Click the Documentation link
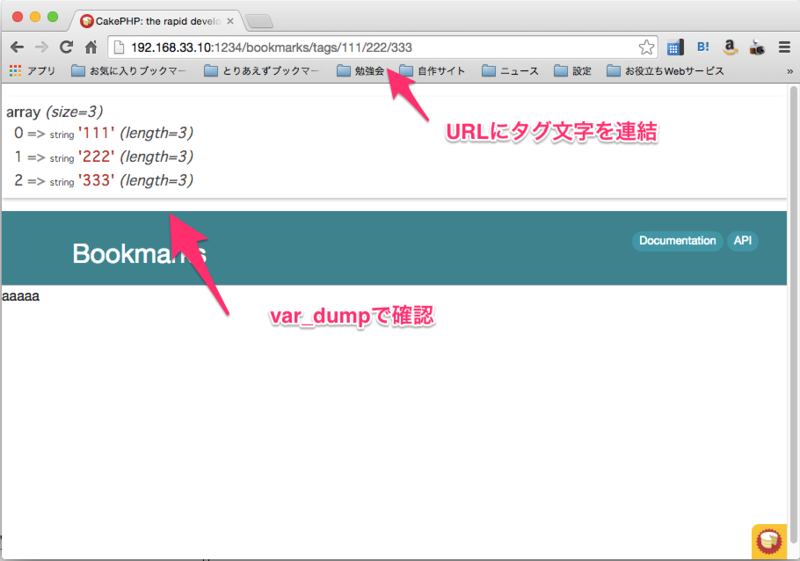 click(678, 241)
